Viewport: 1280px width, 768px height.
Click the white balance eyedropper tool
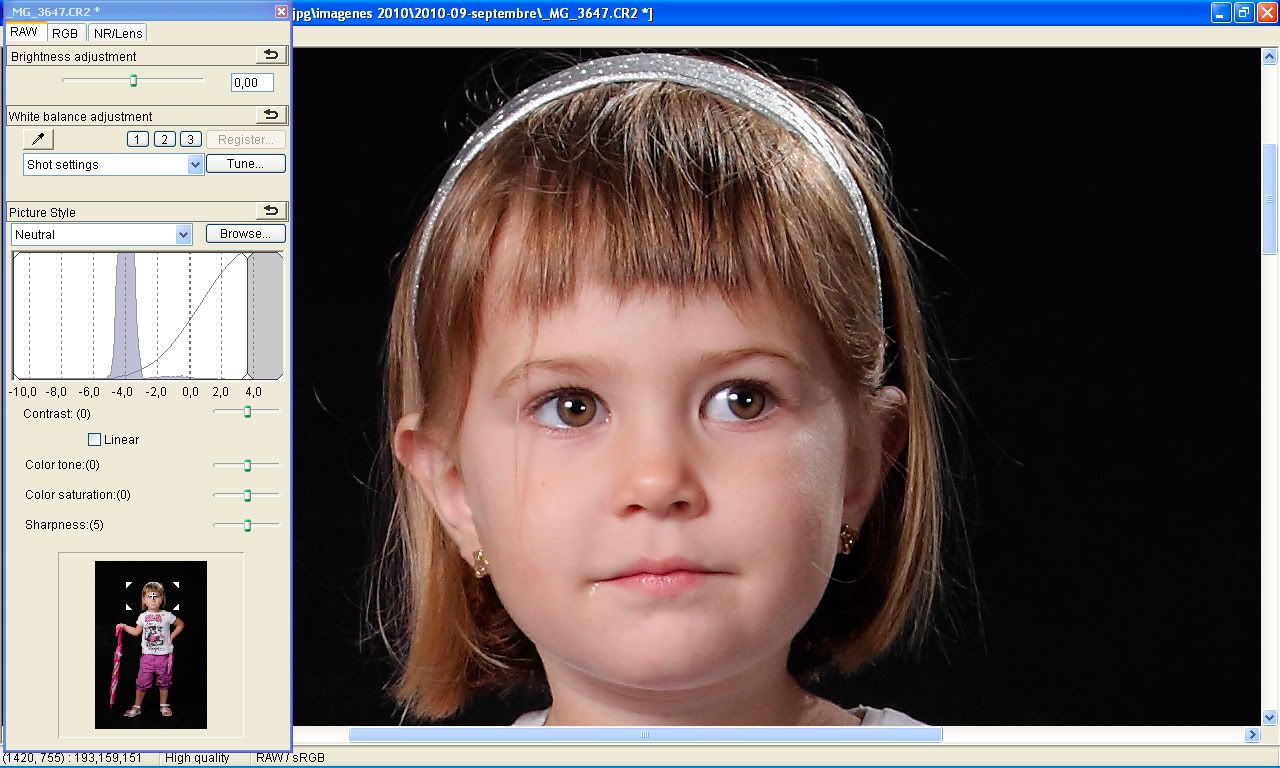(38, 139)
